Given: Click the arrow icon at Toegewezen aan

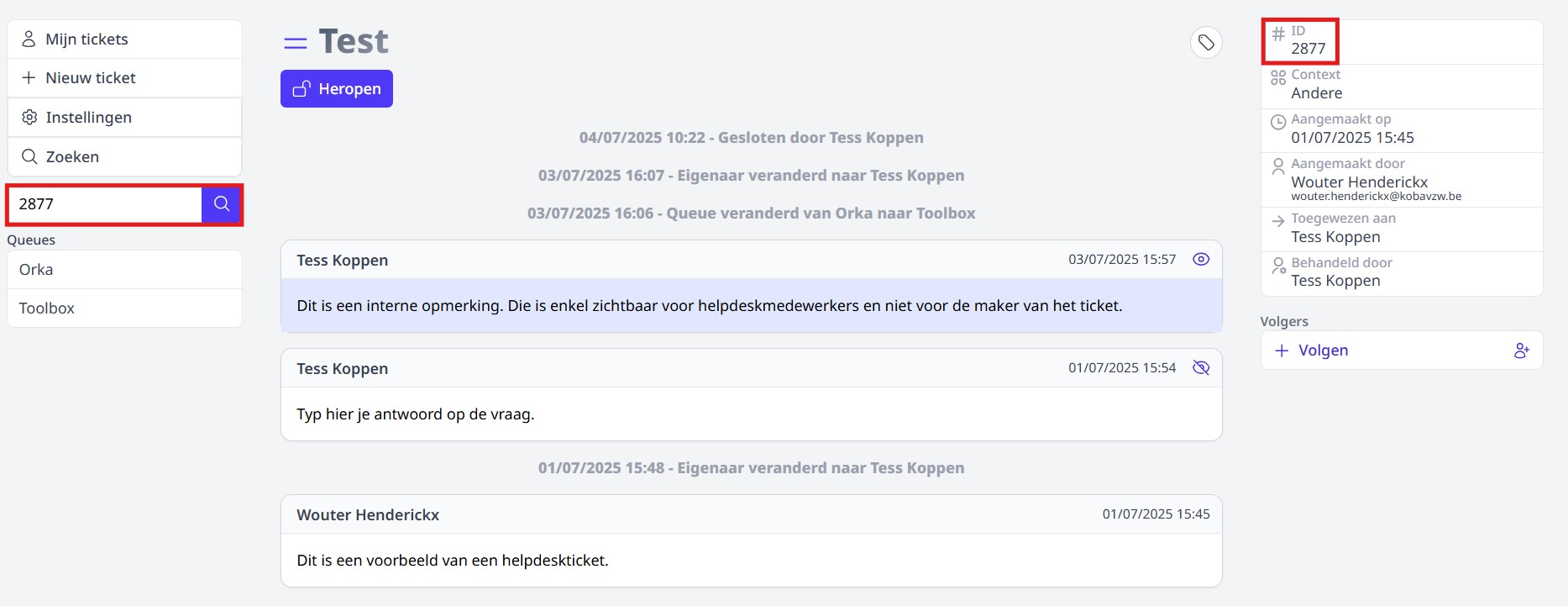Looking at the screenshot, I should pos(1278,221).
